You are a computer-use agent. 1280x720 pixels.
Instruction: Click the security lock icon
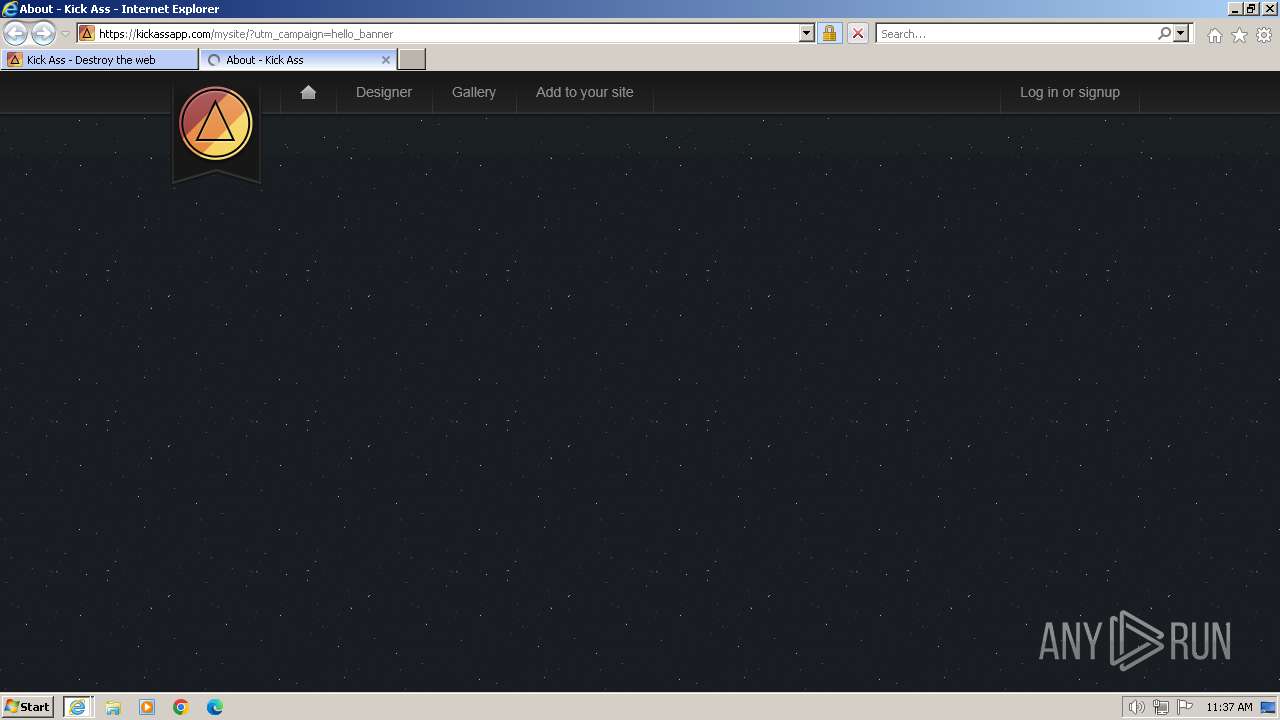829,33
